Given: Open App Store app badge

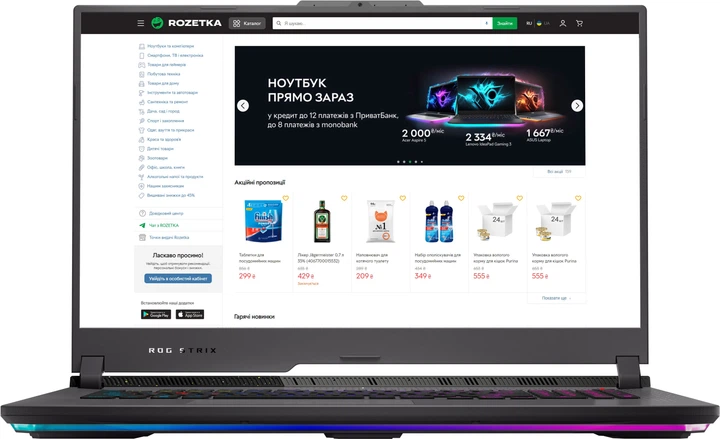Looking at the screenshot, I should 190,314.
